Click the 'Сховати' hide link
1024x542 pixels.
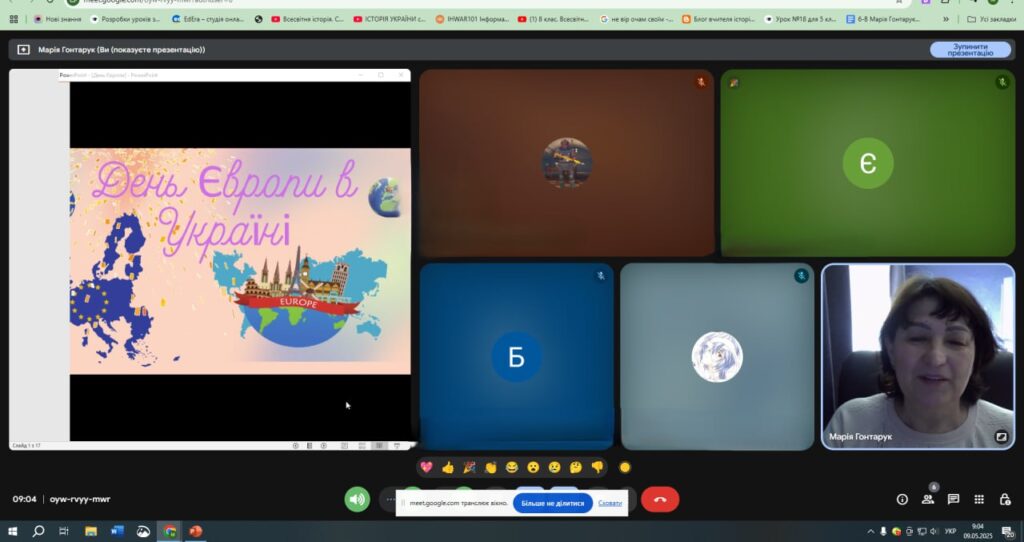pyautogui.click(x=610, y=503)
